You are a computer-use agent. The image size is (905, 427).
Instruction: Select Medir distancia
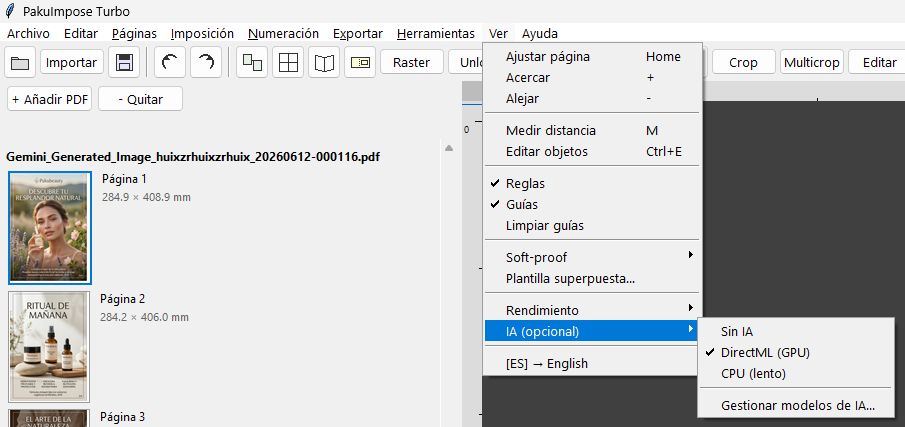click(592, 130)
